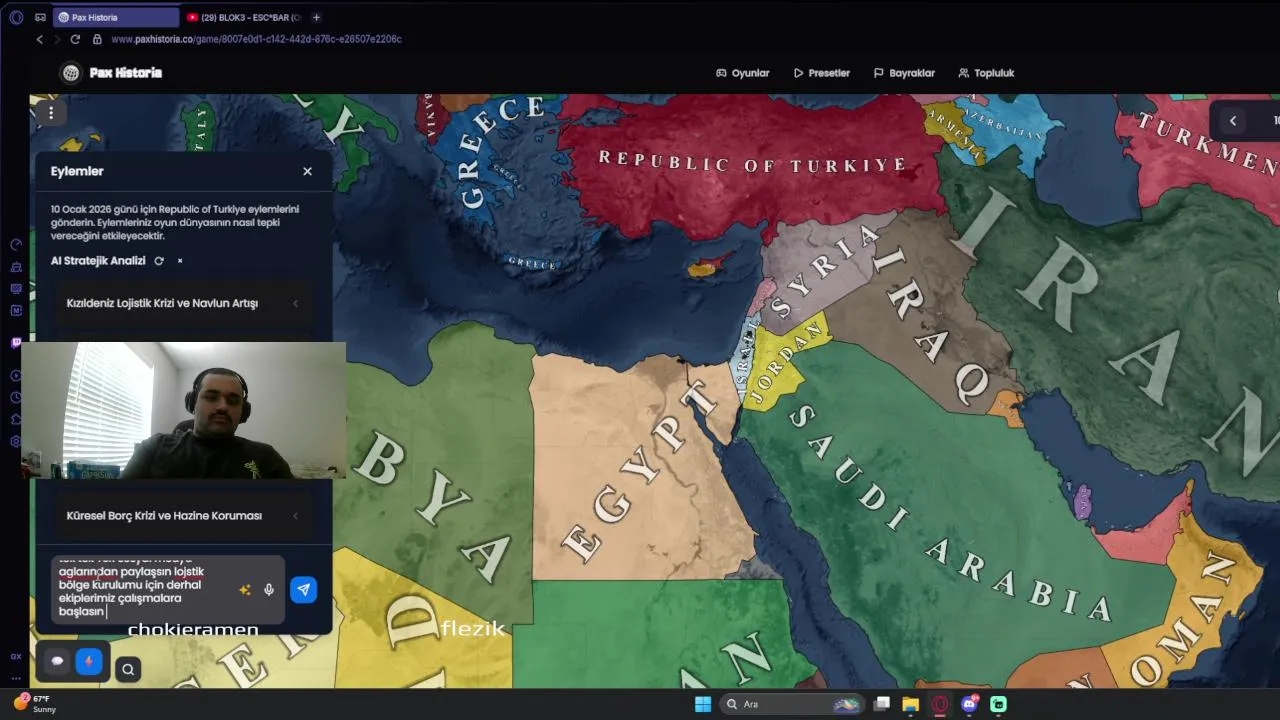Open Discord from the taskbar

click(969, 704)
